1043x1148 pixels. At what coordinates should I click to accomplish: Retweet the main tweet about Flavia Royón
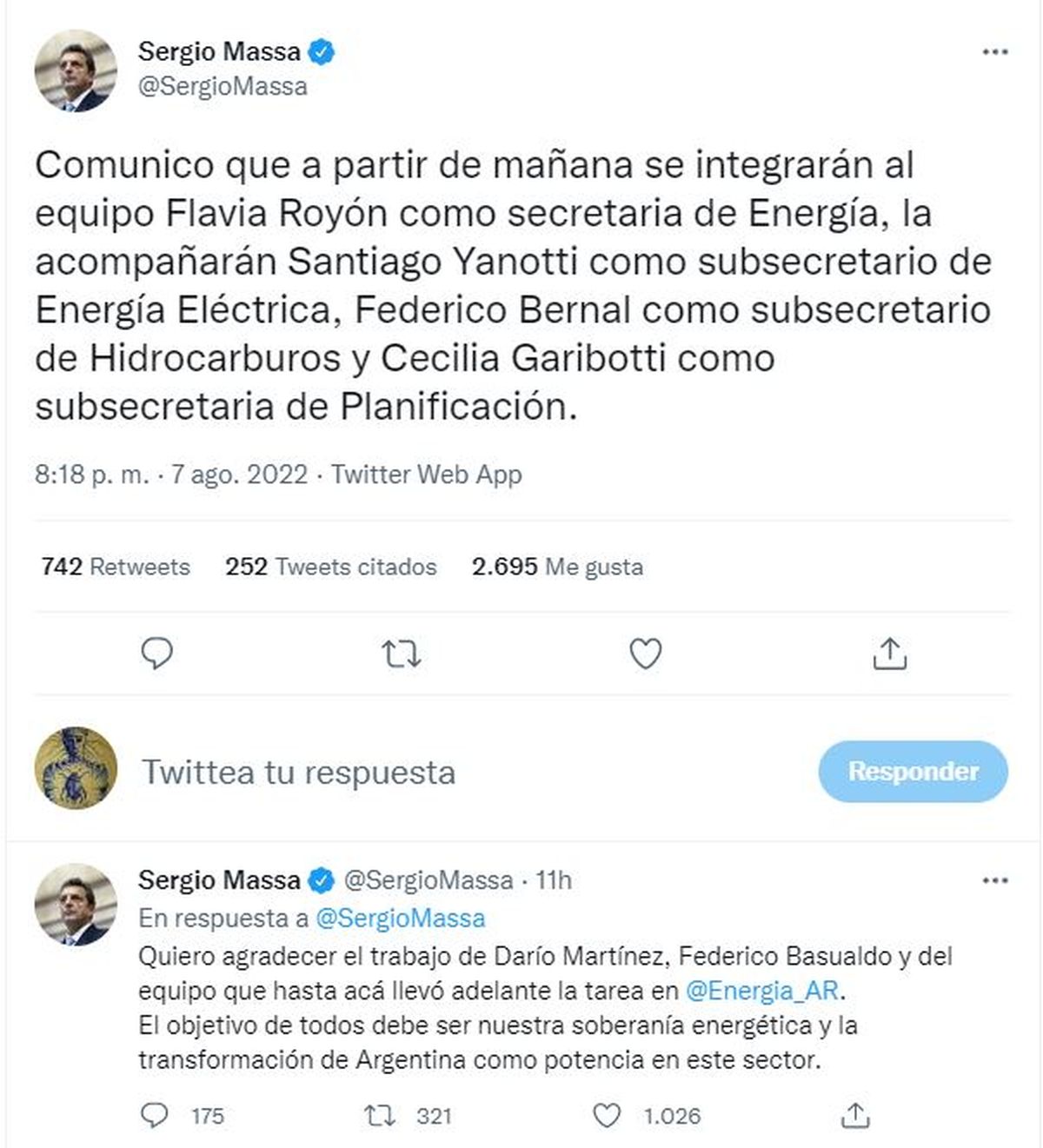402,654
